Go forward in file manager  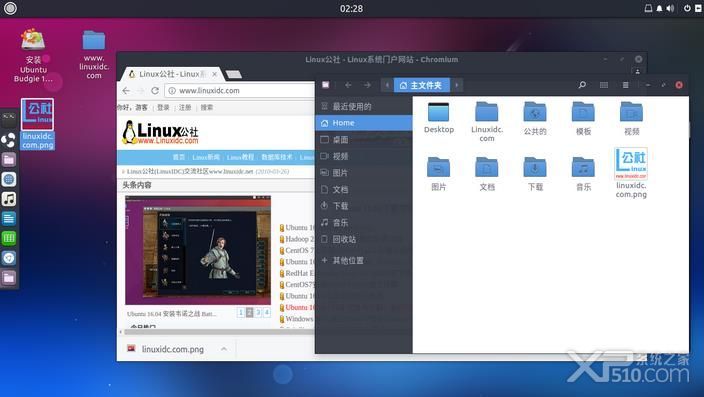(x=367, y=85)
